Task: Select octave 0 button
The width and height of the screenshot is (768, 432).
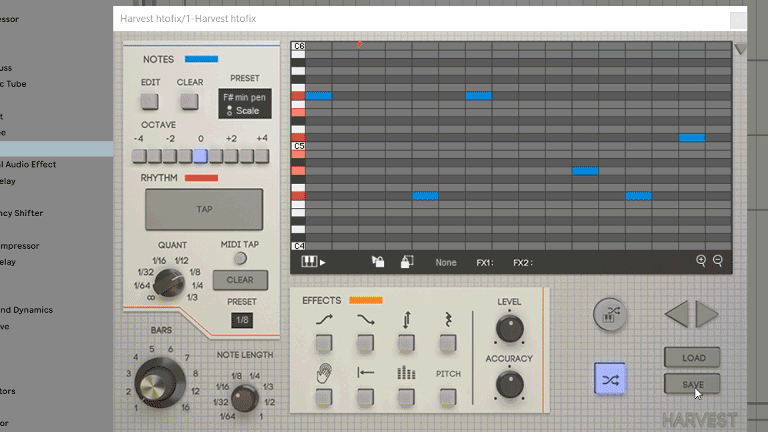Action: click(200, 156)
